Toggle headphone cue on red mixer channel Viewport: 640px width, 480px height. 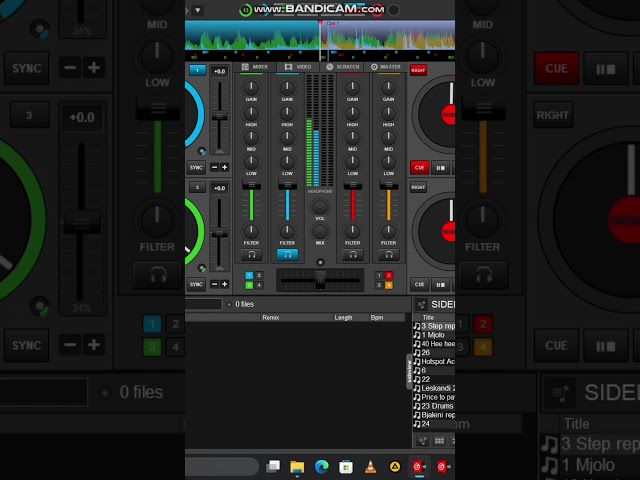[x=353, y=255]
